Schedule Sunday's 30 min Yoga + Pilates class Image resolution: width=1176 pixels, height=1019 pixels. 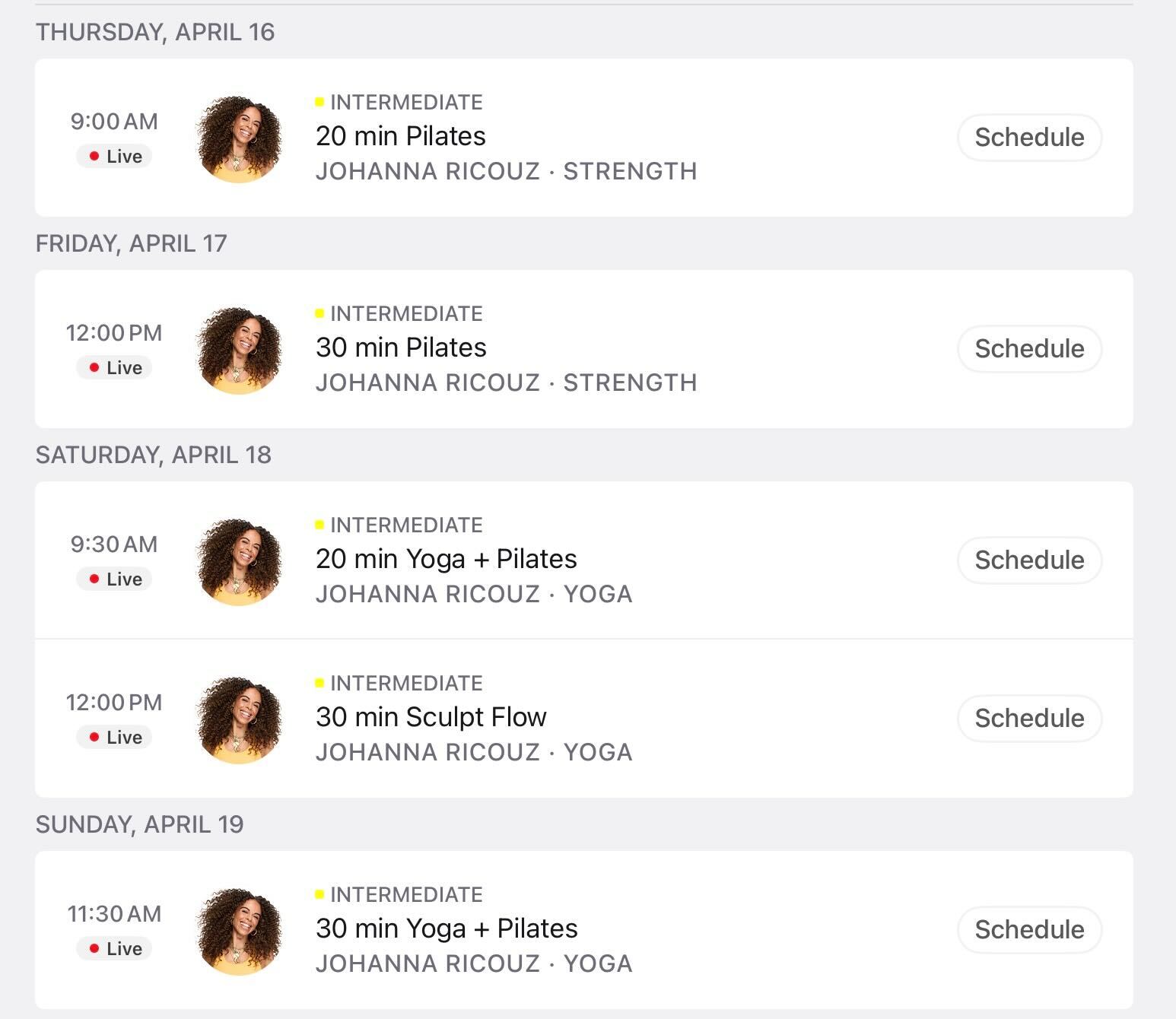(x=1029, y=929)
